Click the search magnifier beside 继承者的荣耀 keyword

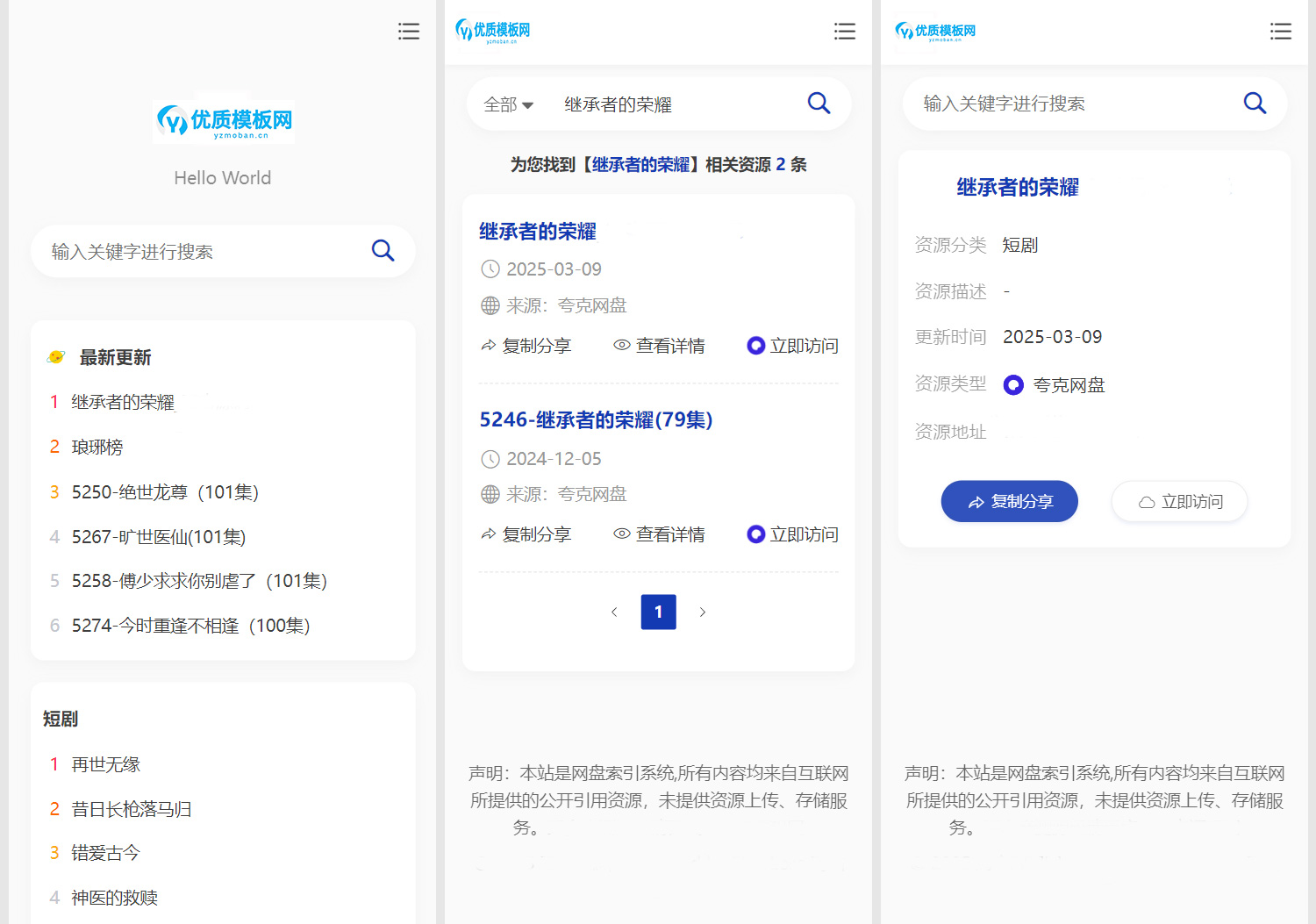(819, 103)
